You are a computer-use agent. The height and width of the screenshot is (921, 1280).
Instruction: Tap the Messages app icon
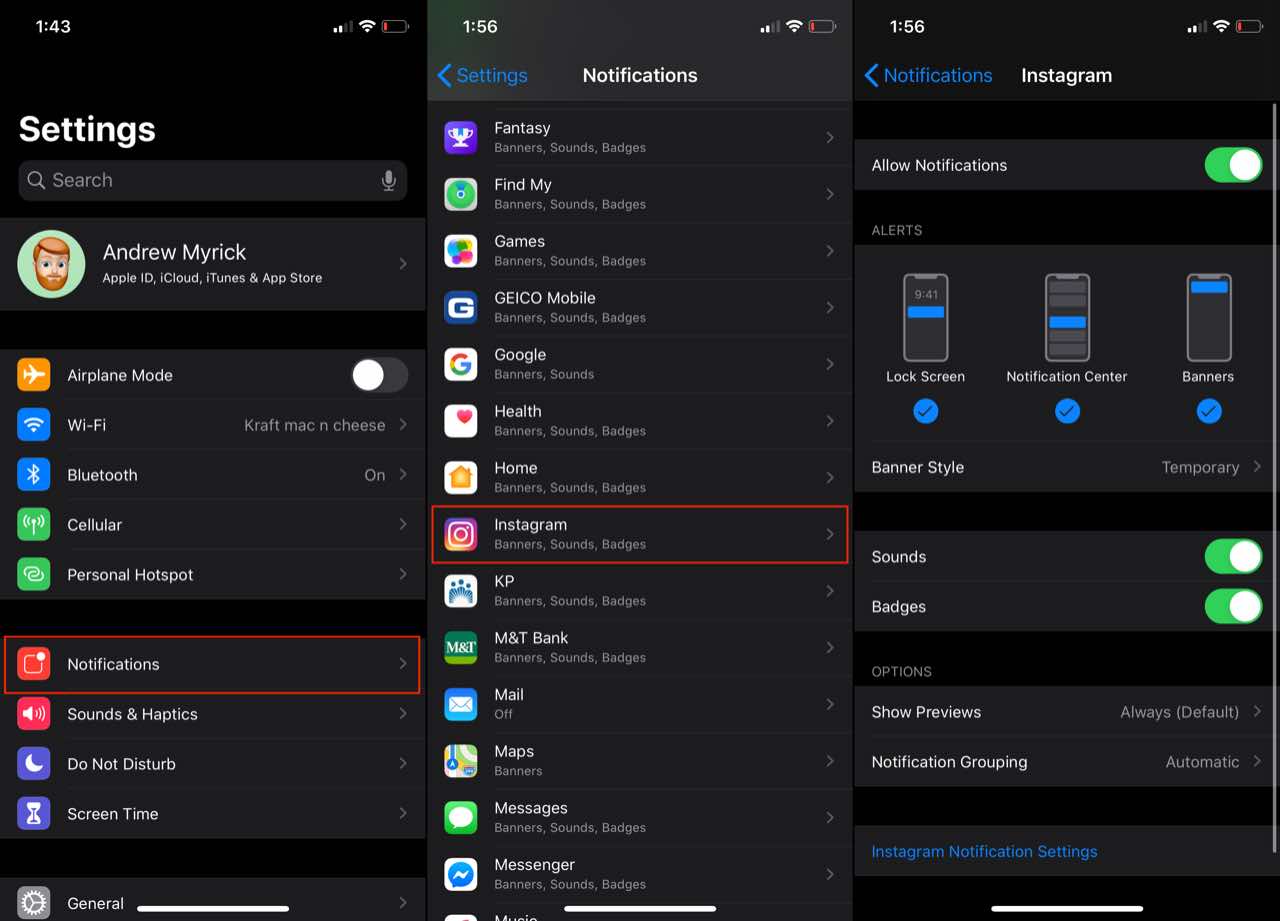tap(460, 817)
